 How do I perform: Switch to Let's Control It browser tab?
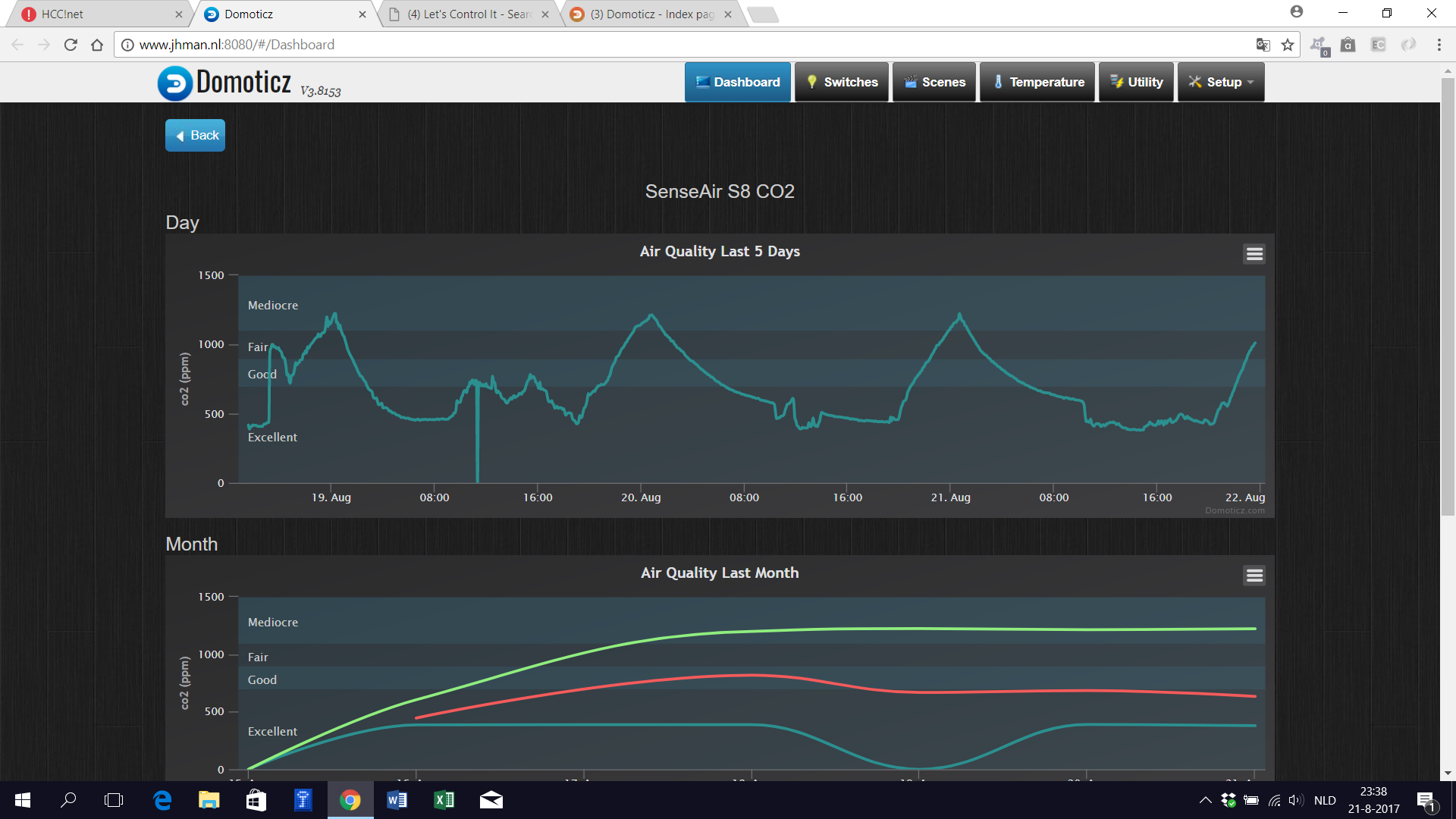tap(469, 14)
